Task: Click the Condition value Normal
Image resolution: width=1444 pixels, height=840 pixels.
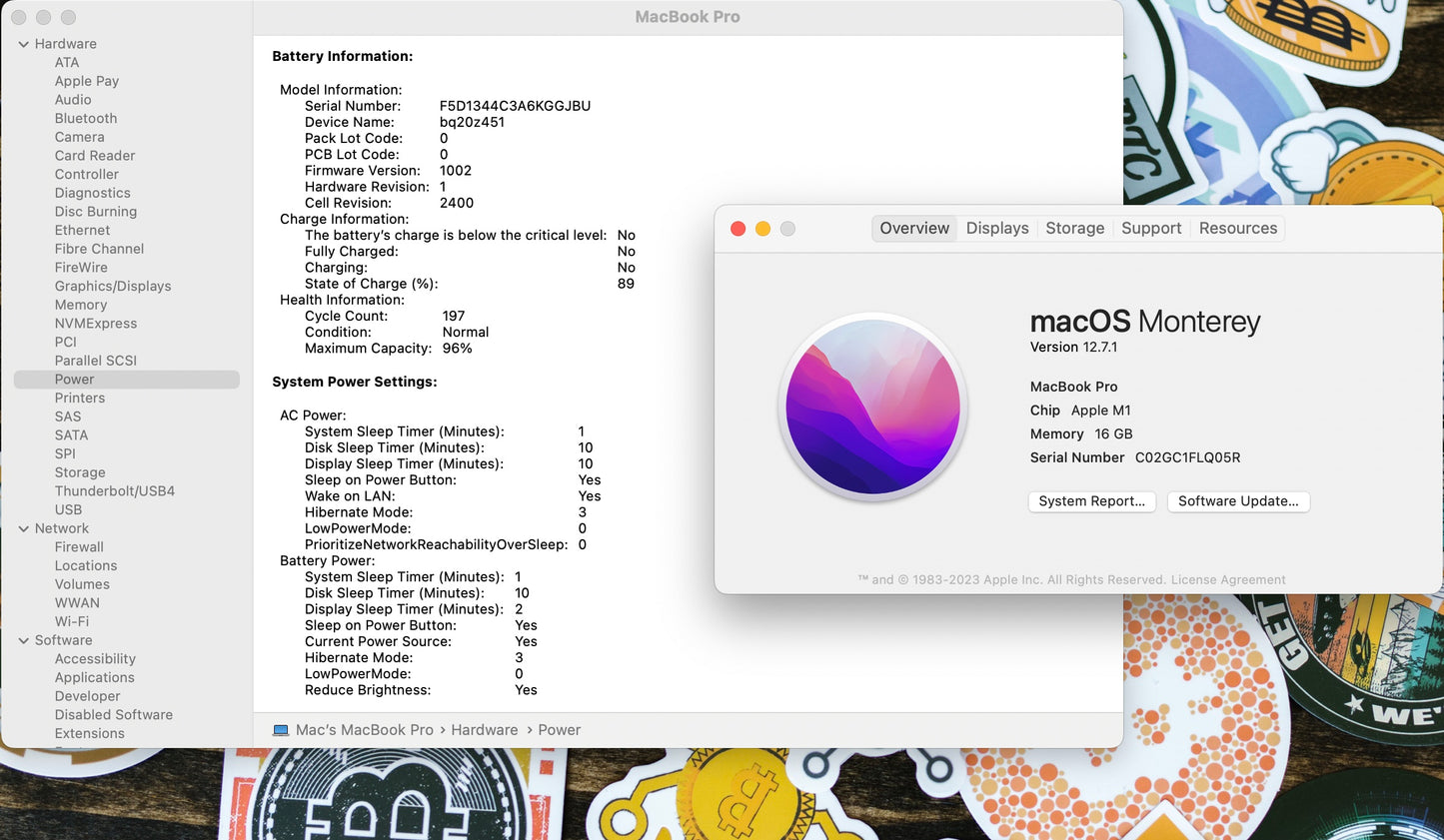Action: 466,333
